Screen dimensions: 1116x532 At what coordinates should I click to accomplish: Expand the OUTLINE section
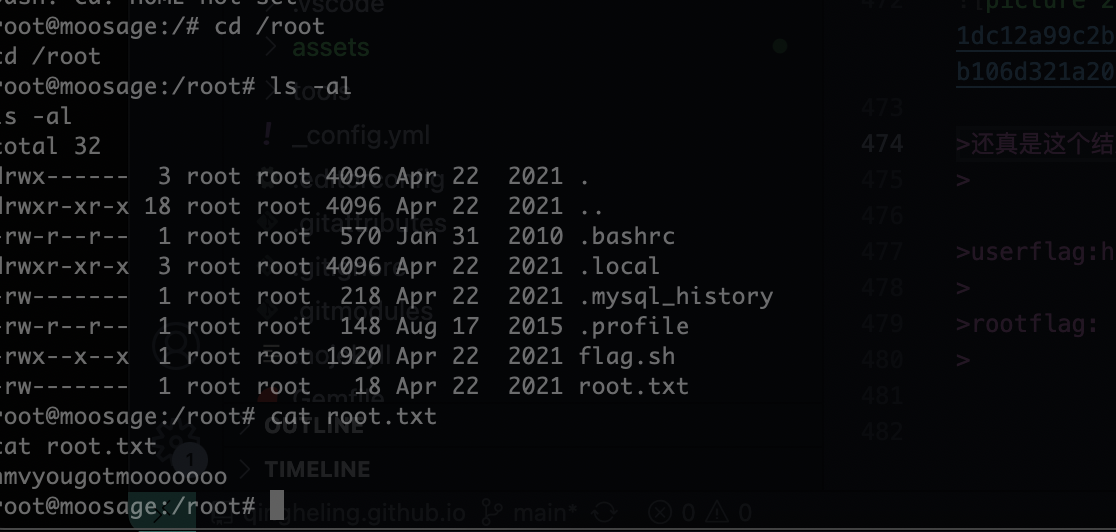(314, 425)
